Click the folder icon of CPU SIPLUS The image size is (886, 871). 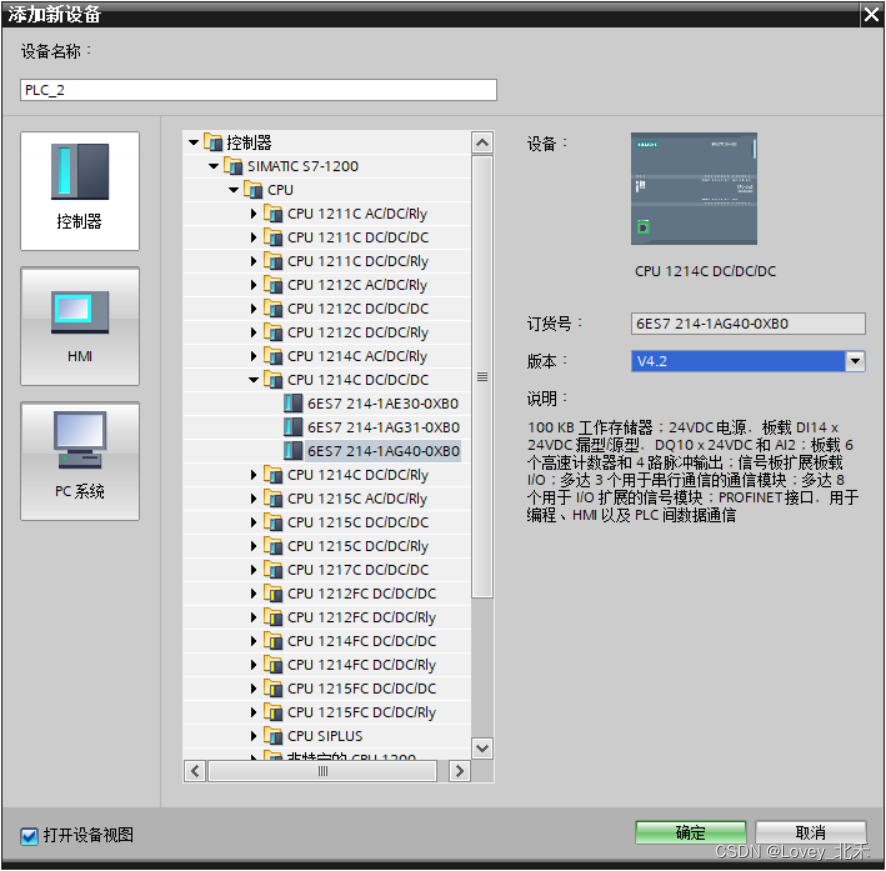(x=273, y=736)
